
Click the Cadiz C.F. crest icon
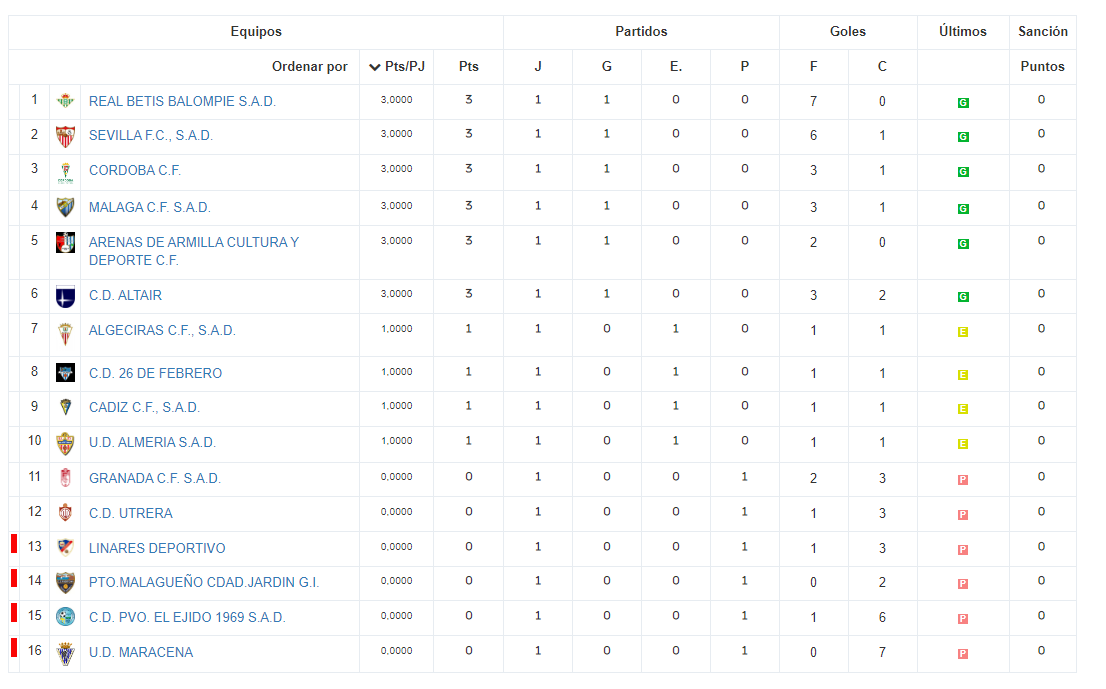pos(66,407)
